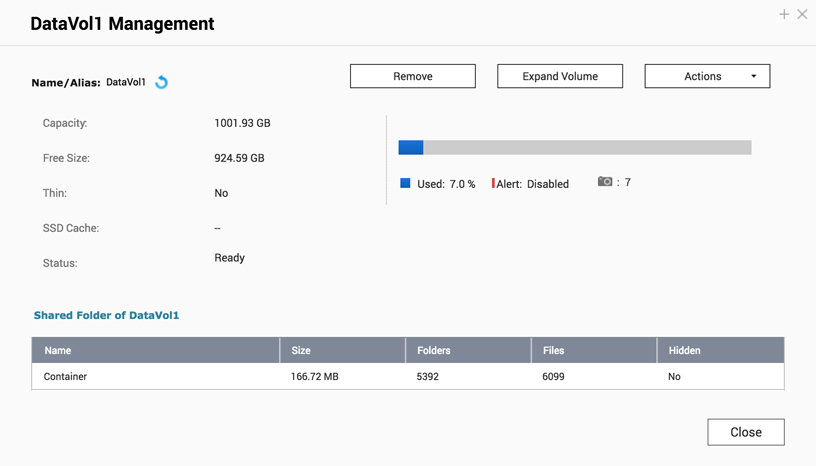Click the rename refresh icon beside DataVol1
Screen dimensions: 816x466
pyautogui.click(x=161, y=82)
